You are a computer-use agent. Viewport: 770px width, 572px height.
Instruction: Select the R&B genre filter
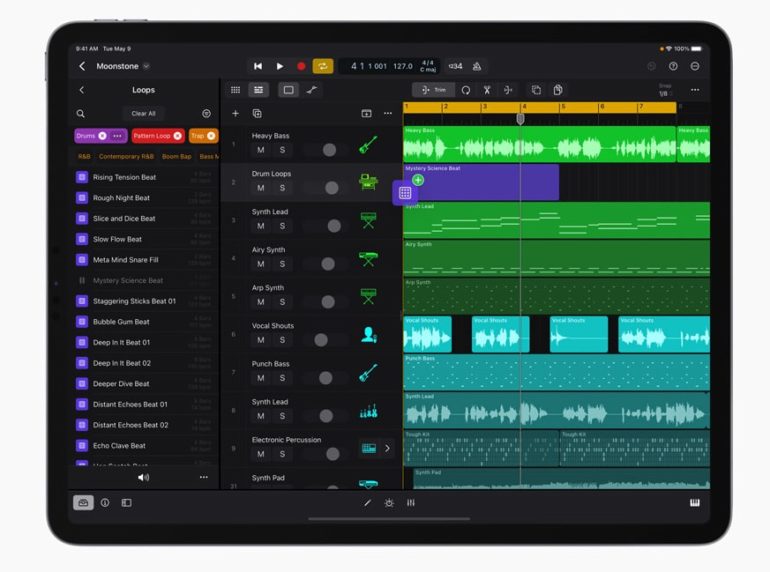pyautogui.click(x=84, y=157)
